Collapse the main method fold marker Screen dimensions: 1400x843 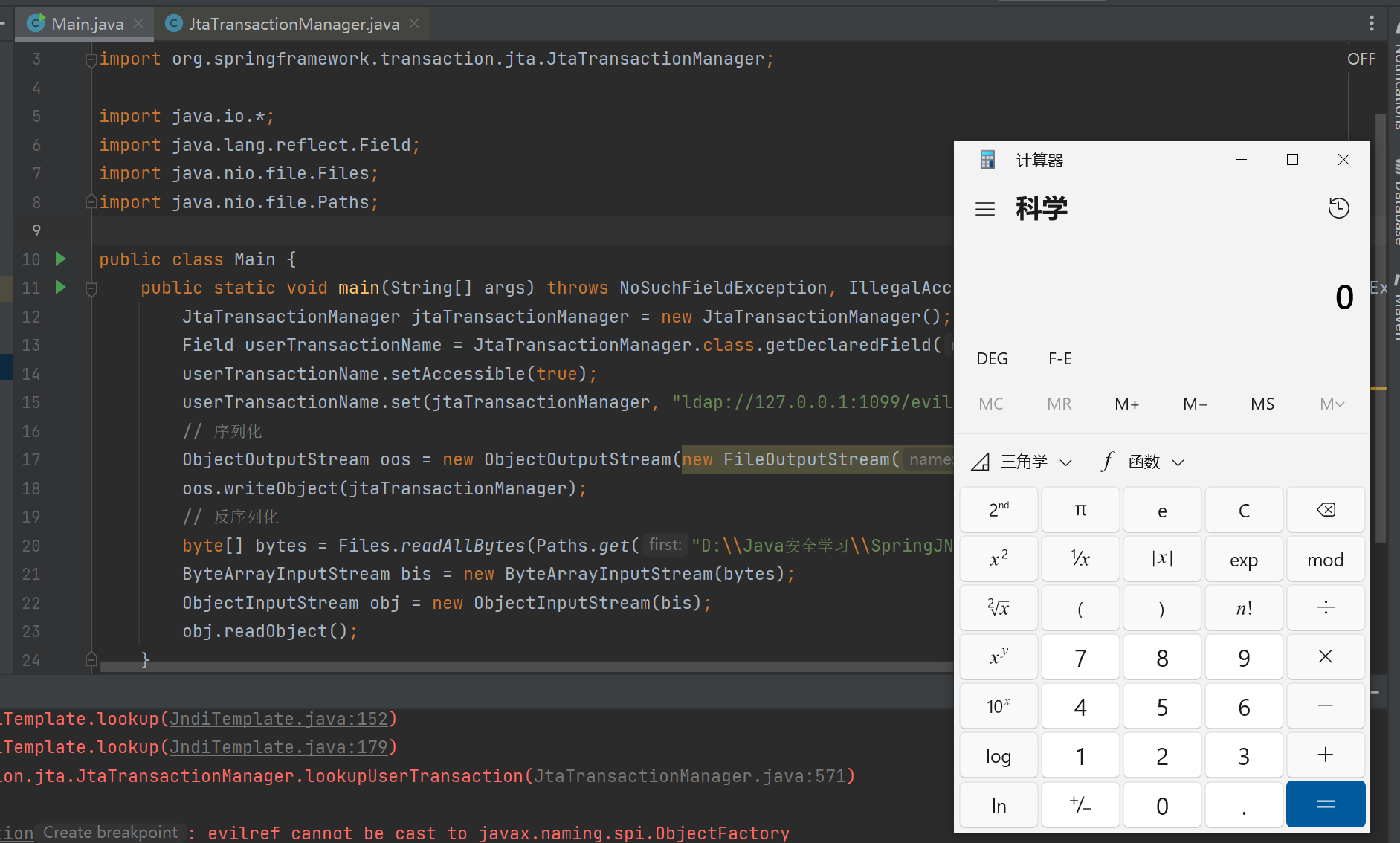click(91, 288)
